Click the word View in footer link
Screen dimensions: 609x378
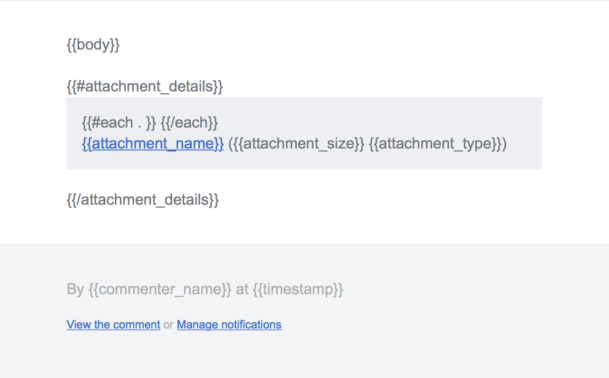[x=79, y=324]
